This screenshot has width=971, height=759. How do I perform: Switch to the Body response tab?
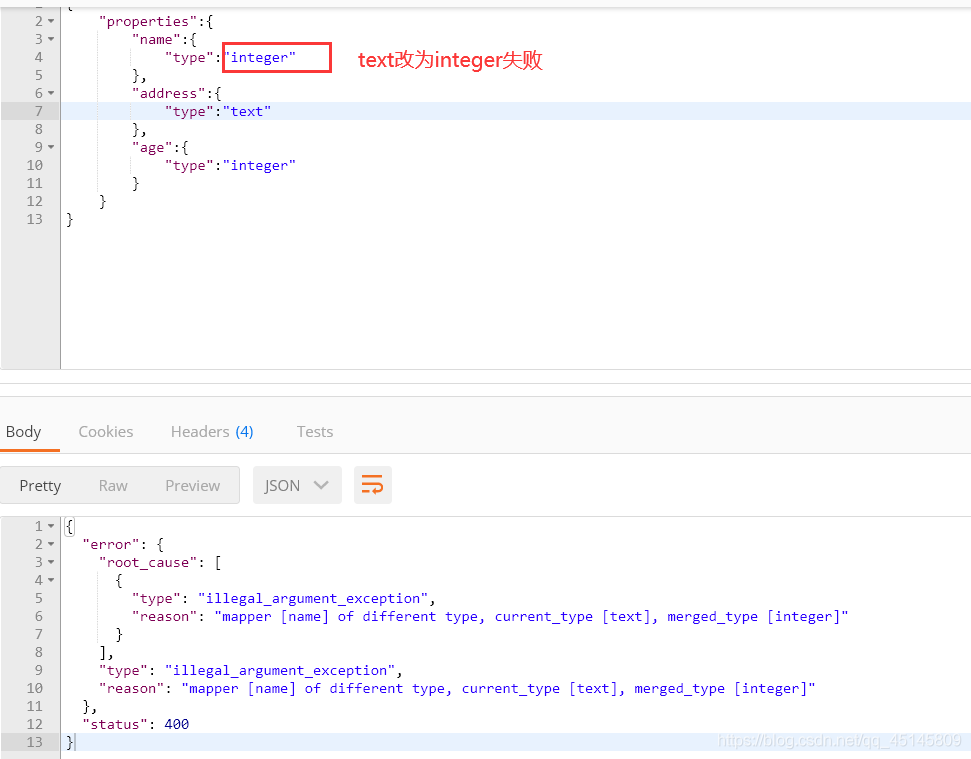point(24,432)
